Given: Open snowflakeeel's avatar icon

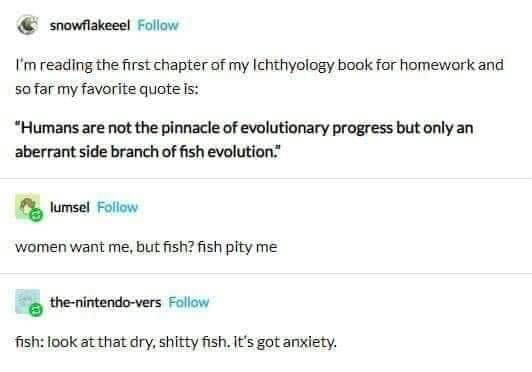Looking at the screenshot, I should click(27, 25).
